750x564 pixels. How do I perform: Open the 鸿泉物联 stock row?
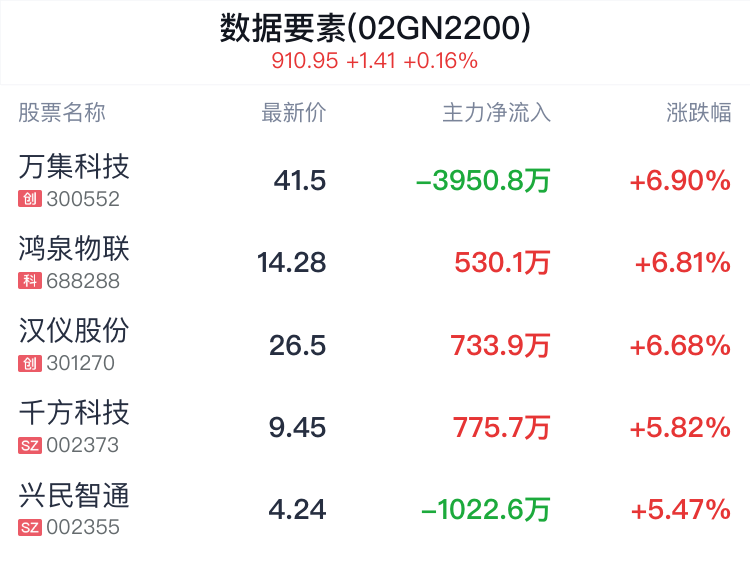pyautogui.click(x=375, y=263)
